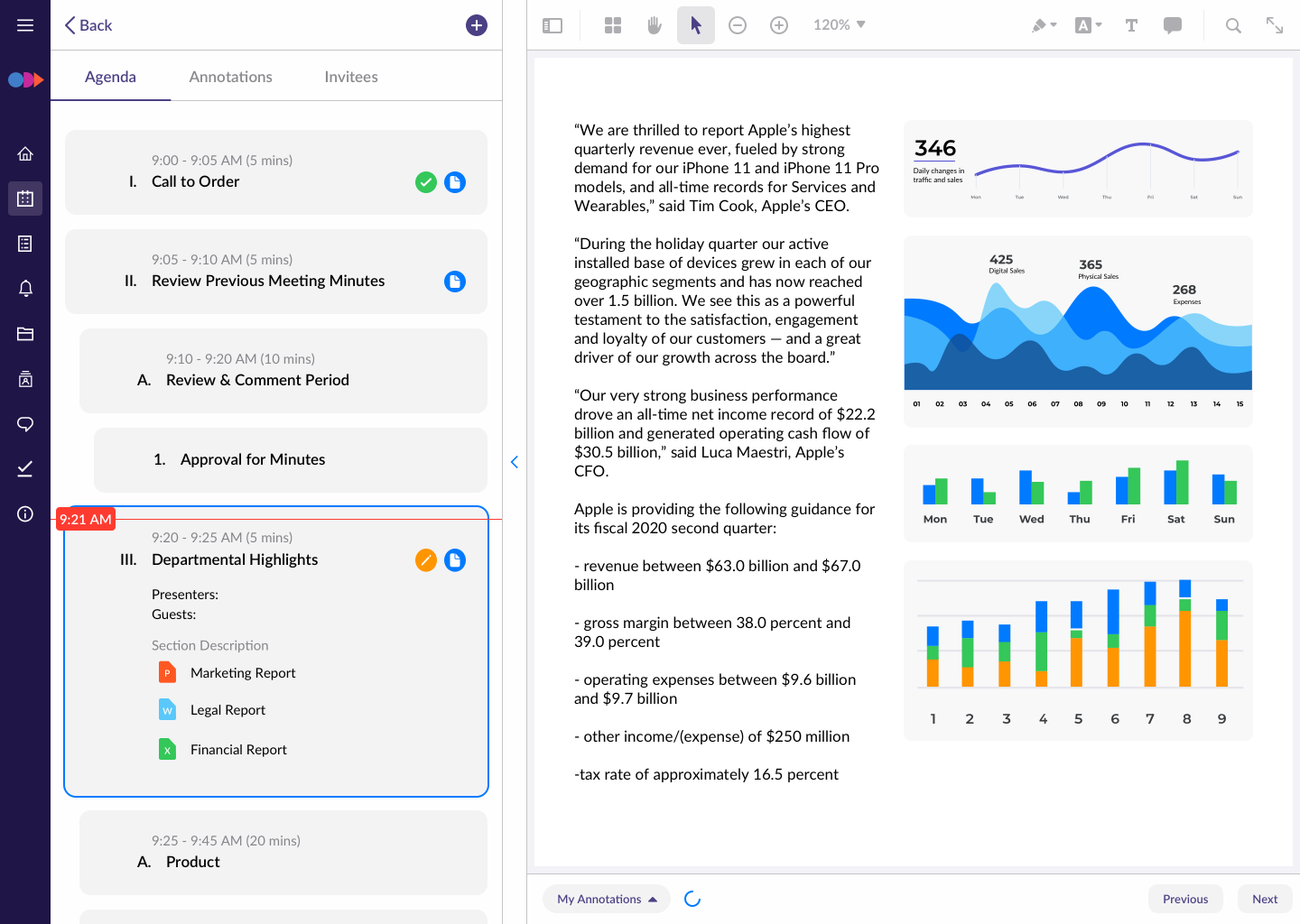Viewport: 1300px width, 924px height.
Task: Search the document with magnifier icon
Action: tap(1233, 25)
